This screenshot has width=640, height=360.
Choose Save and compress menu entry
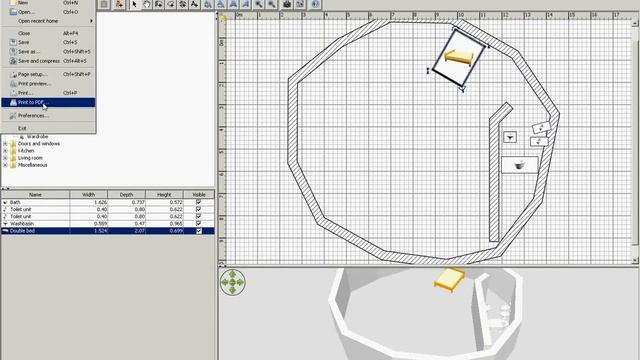point(48,61)
